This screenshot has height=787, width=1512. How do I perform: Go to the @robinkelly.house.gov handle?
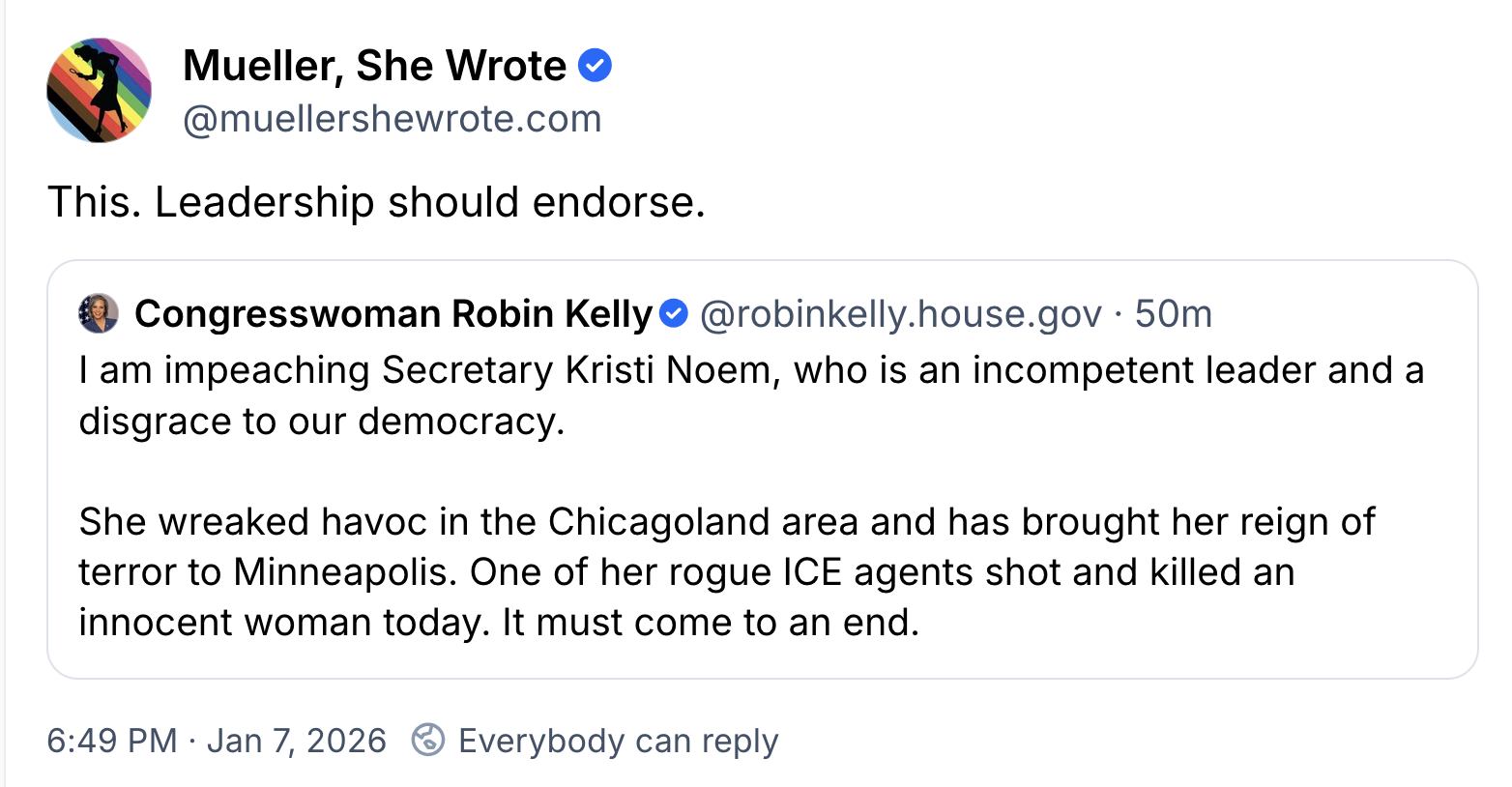point(900,314)
